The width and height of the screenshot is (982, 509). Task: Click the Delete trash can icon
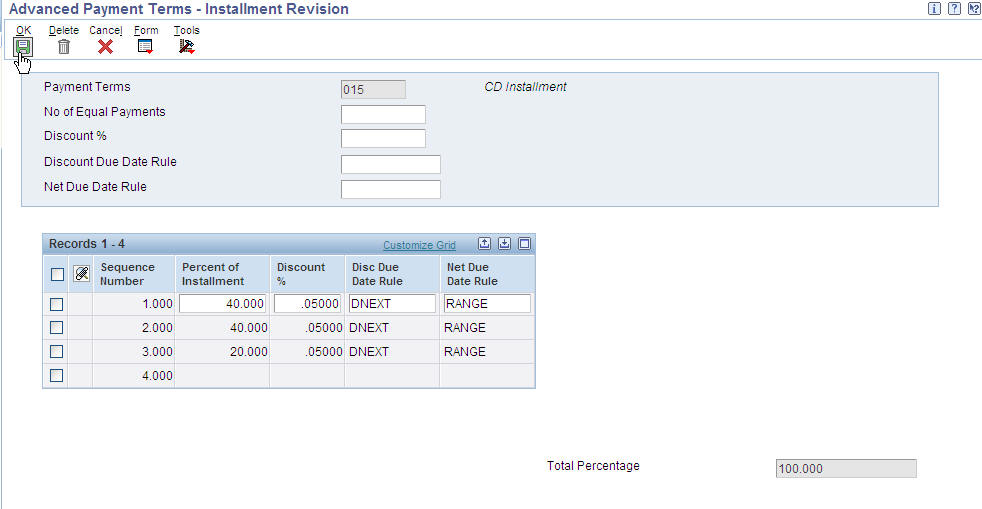(64, 46)
